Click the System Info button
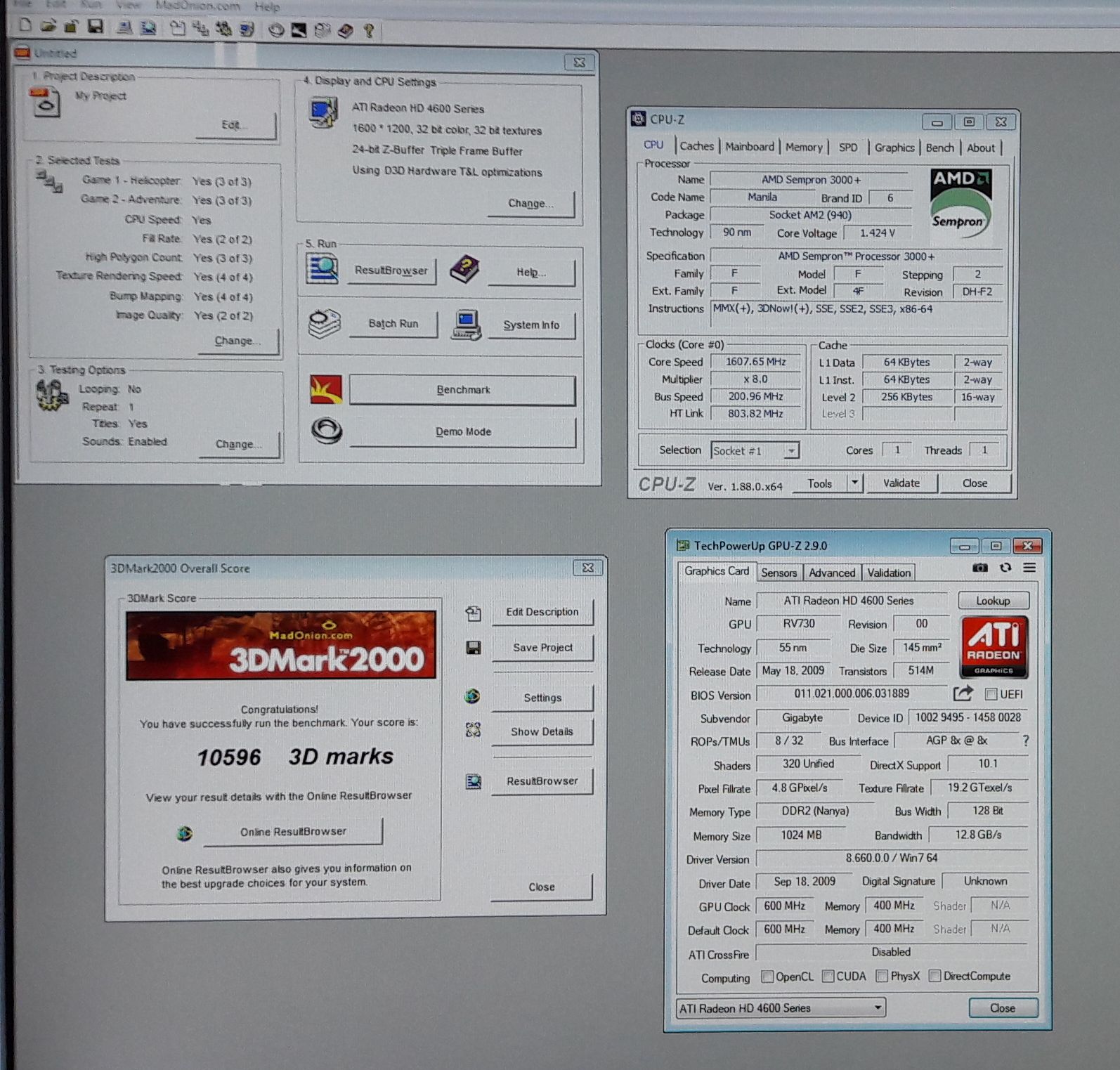Image resolution: width=1120 pixels, height=1070 pixels. [x=532, y=325]
